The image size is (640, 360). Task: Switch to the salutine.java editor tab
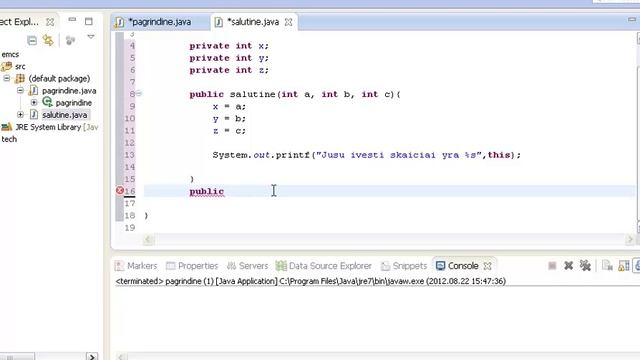tap(253, 22)
